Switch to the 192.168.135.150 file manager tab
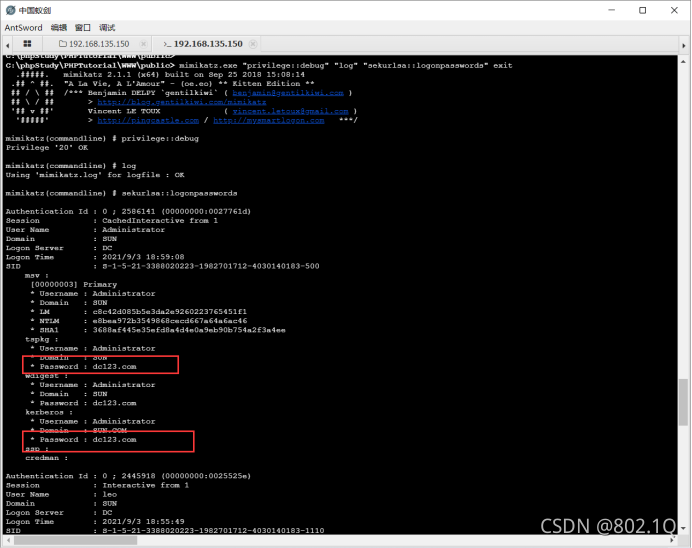This screenshot has width=692, height=548. pyautogui.click(x=99, y=44)
